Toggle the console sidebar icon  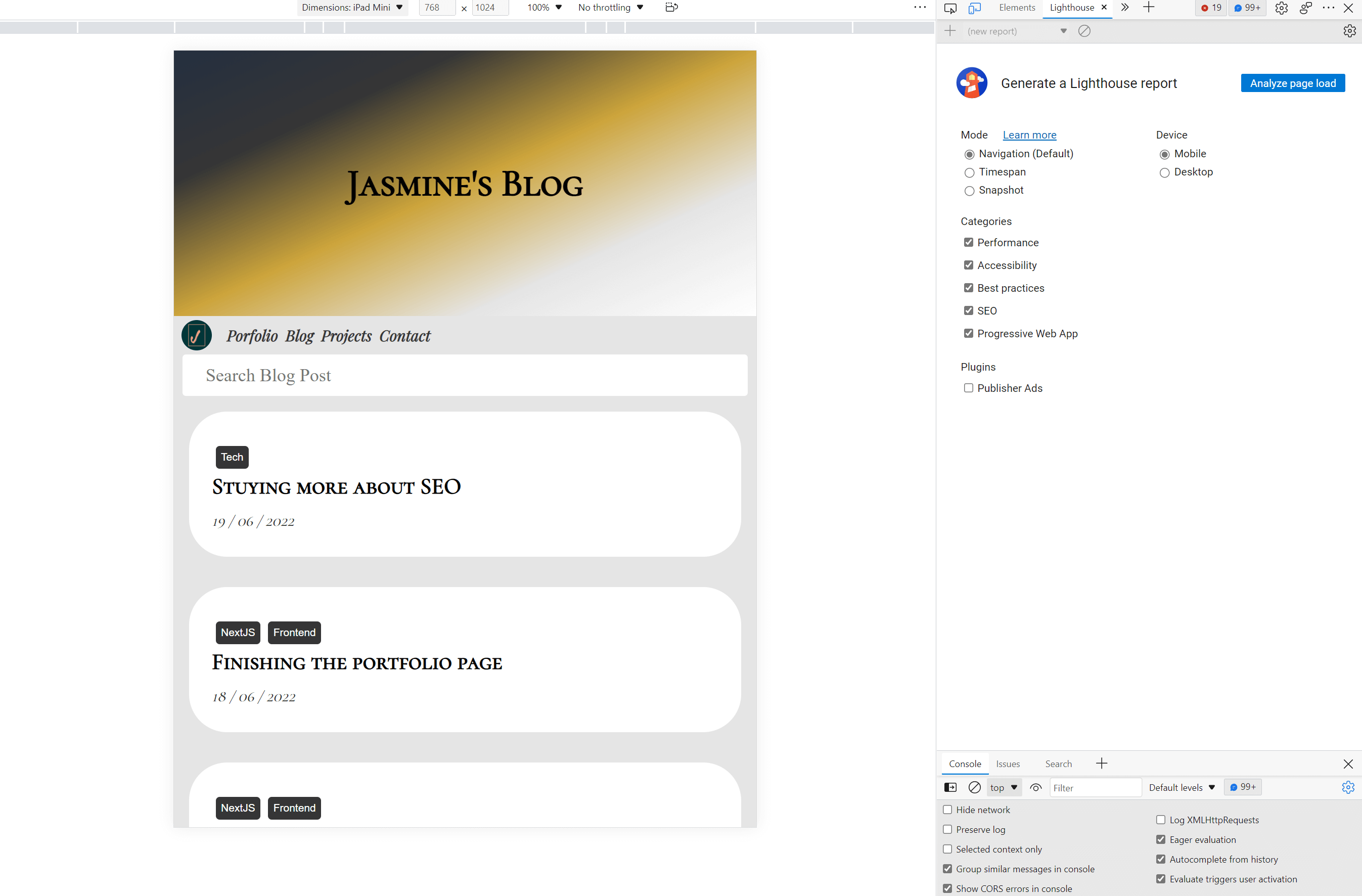click(x=950, y=787)
